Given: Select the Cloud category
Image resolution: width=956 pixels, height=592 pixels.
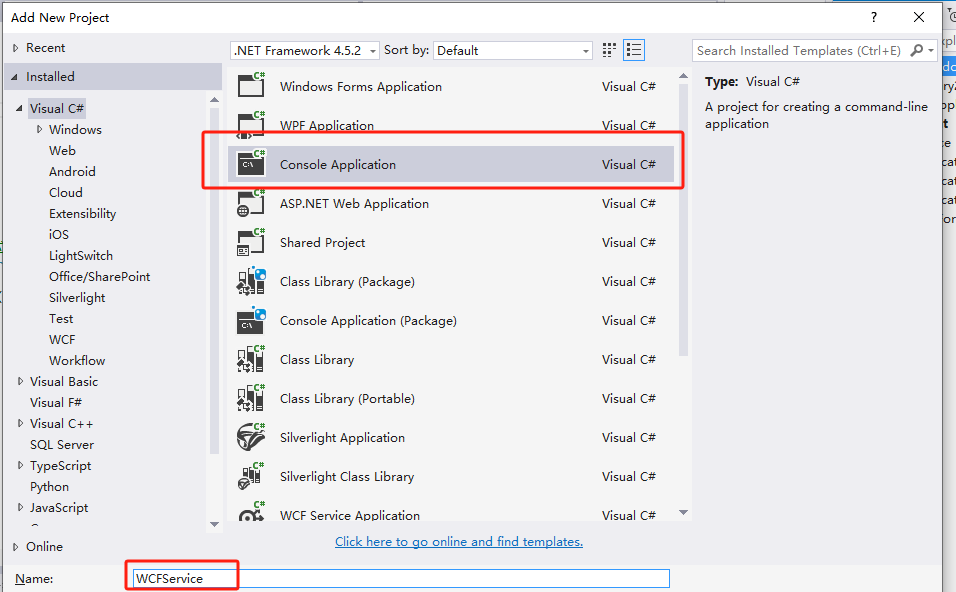Looking at the screenshot, I should [x=65, y=193].
